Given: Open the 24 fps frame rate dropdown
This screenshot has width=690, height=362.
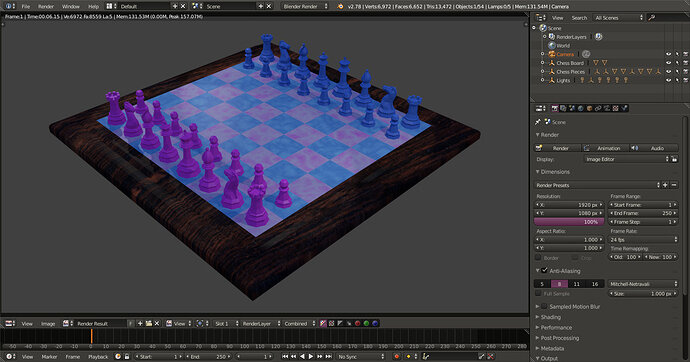Looking at the screenshot, I should pos(643,239).
